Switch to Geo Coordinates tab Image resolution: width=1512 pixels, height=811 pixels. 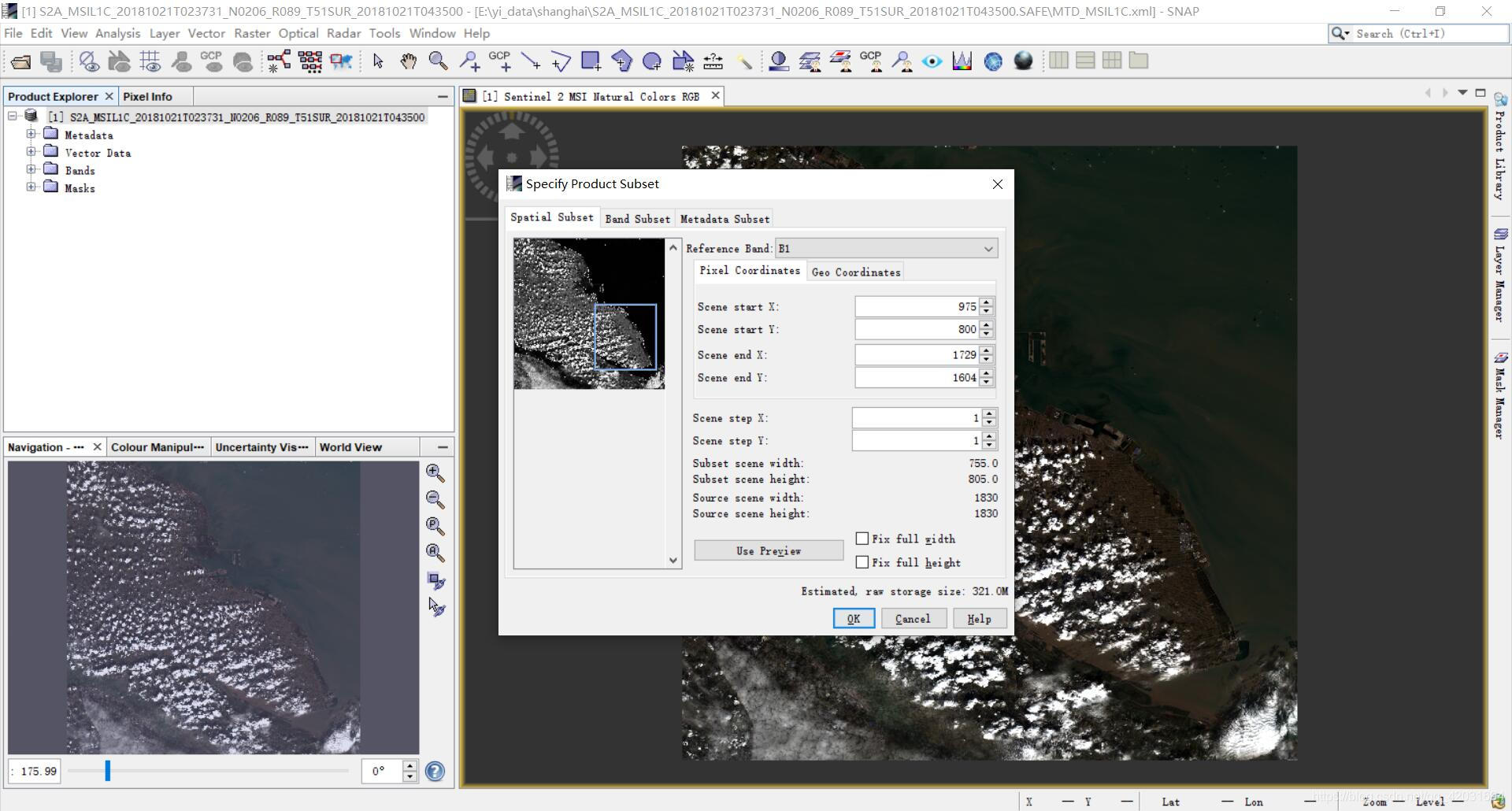pos(855,272)
